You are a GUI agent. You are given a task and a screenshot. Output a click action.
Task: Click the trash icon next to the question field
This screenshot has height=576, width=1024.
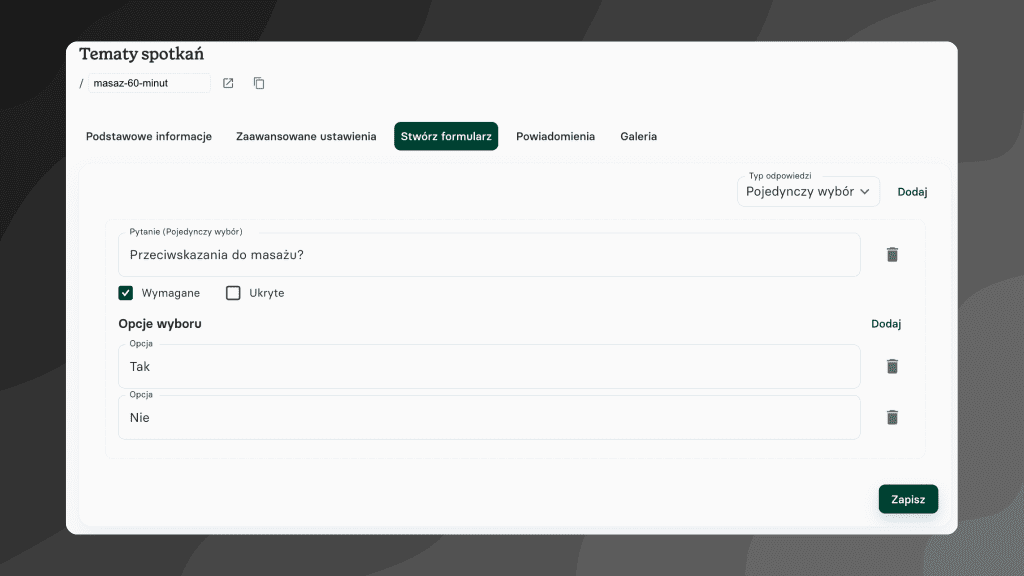[x=891, y=254]
